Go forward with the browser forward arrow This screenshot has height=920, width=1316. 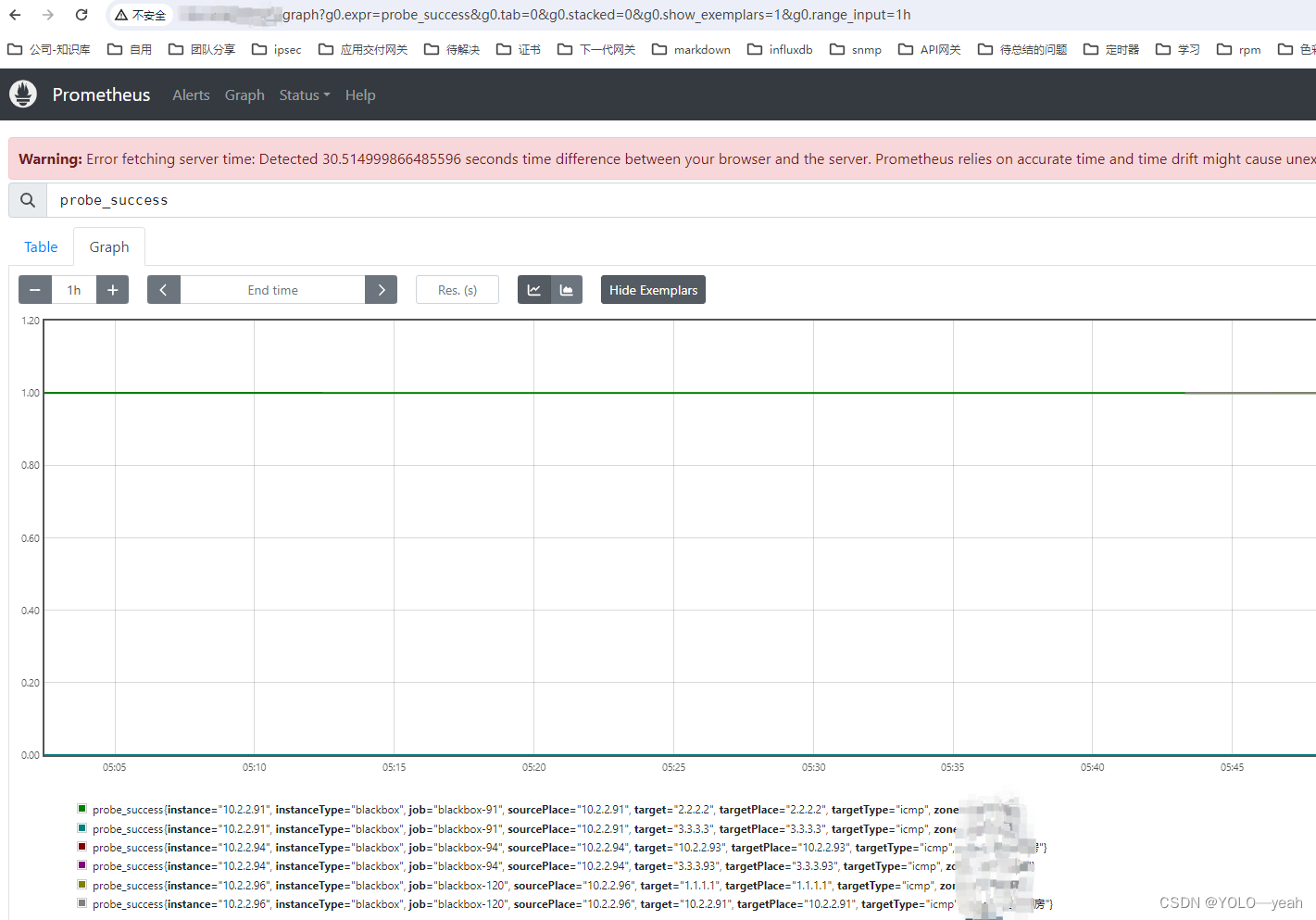coord(48,15)
